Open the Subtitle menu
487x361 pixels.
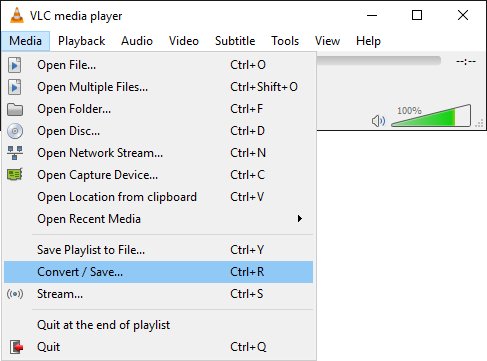(235, 41)
